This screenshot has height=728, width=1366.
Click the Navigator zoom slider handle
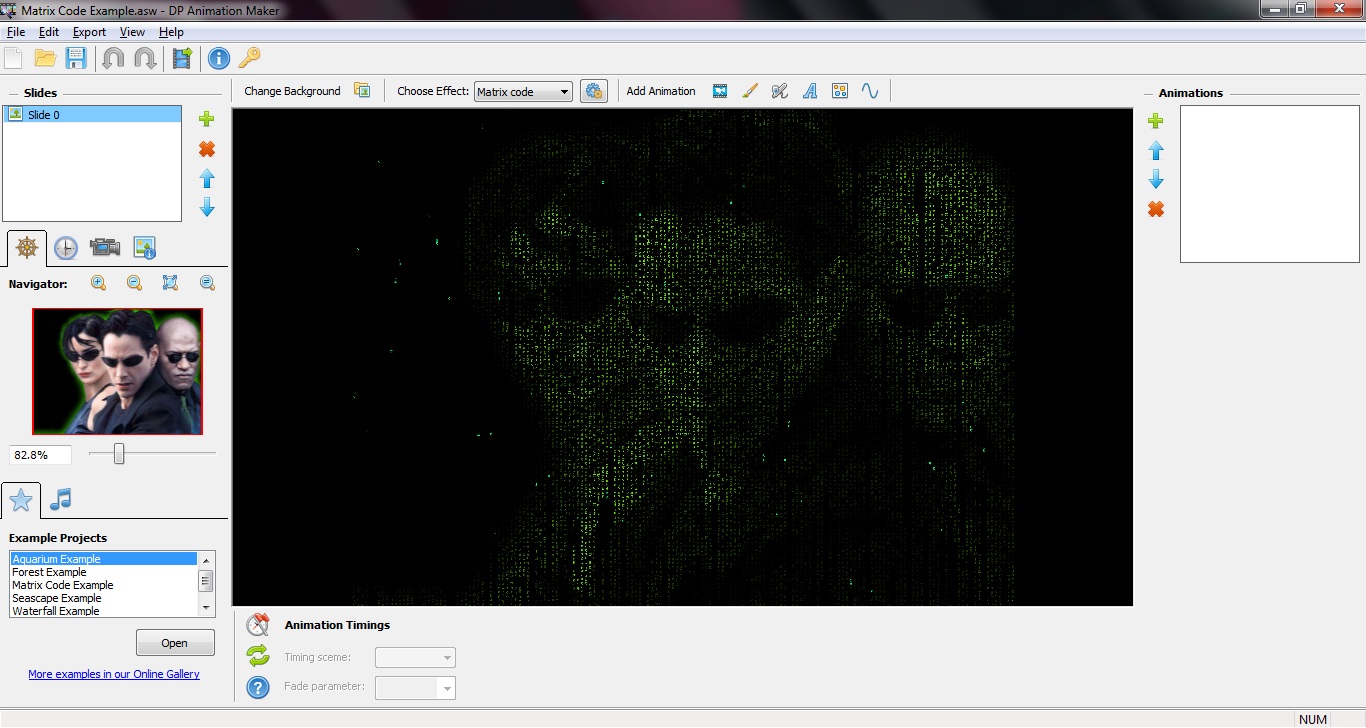[119, 454]
